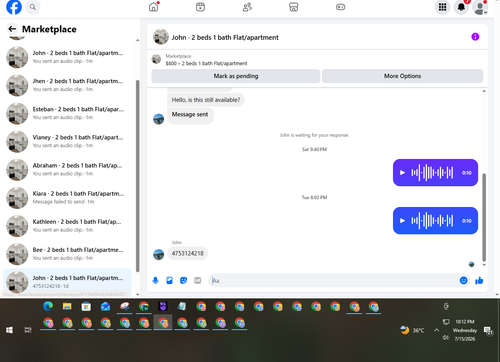Image resolution: width=500 pixels, height=362 pixels.
Task: Open Task View on the taskbar
Action: pos(28,330)
